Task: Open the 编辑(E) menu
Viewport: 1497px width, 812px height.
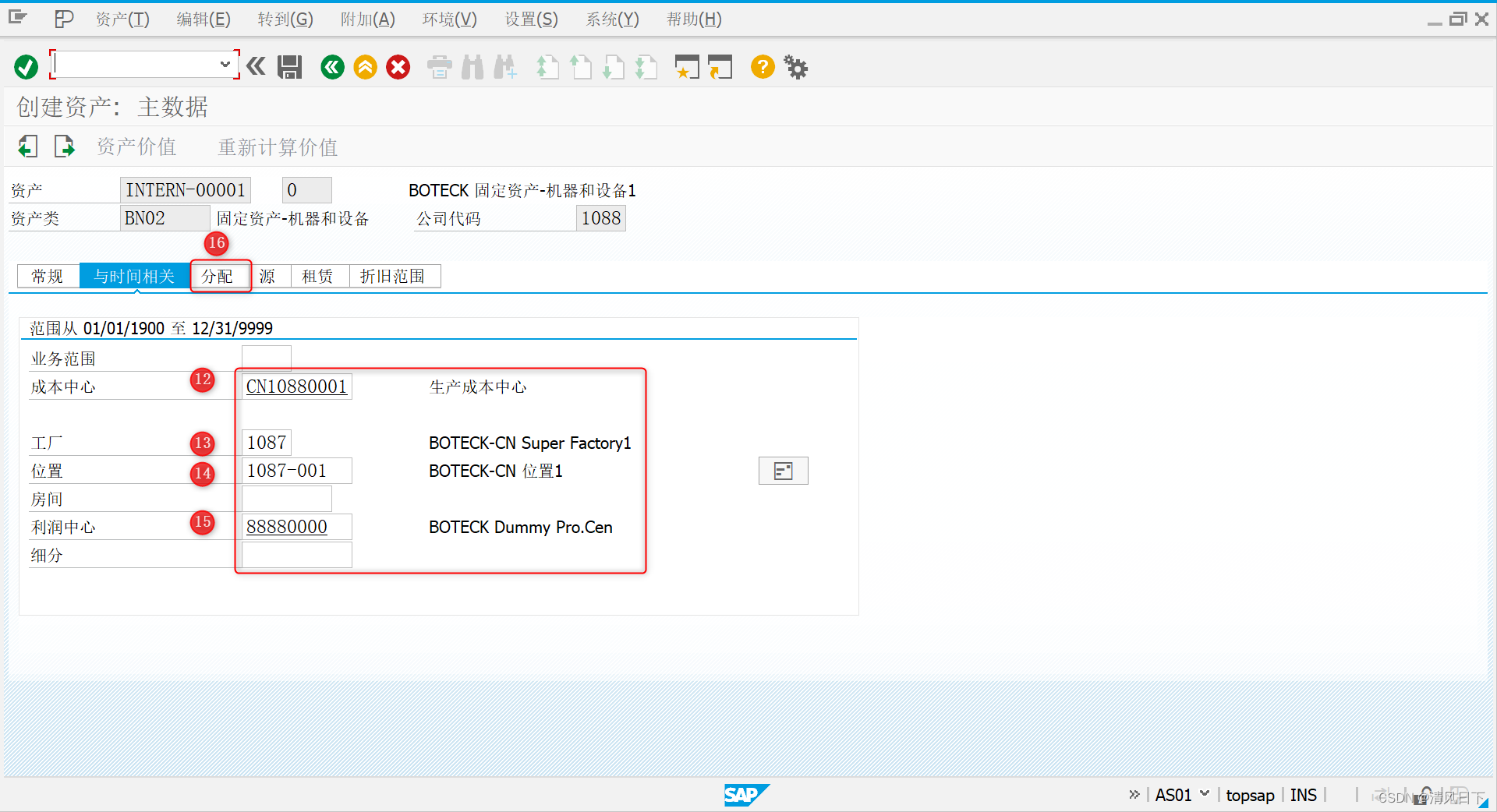Action: [203, 19]
